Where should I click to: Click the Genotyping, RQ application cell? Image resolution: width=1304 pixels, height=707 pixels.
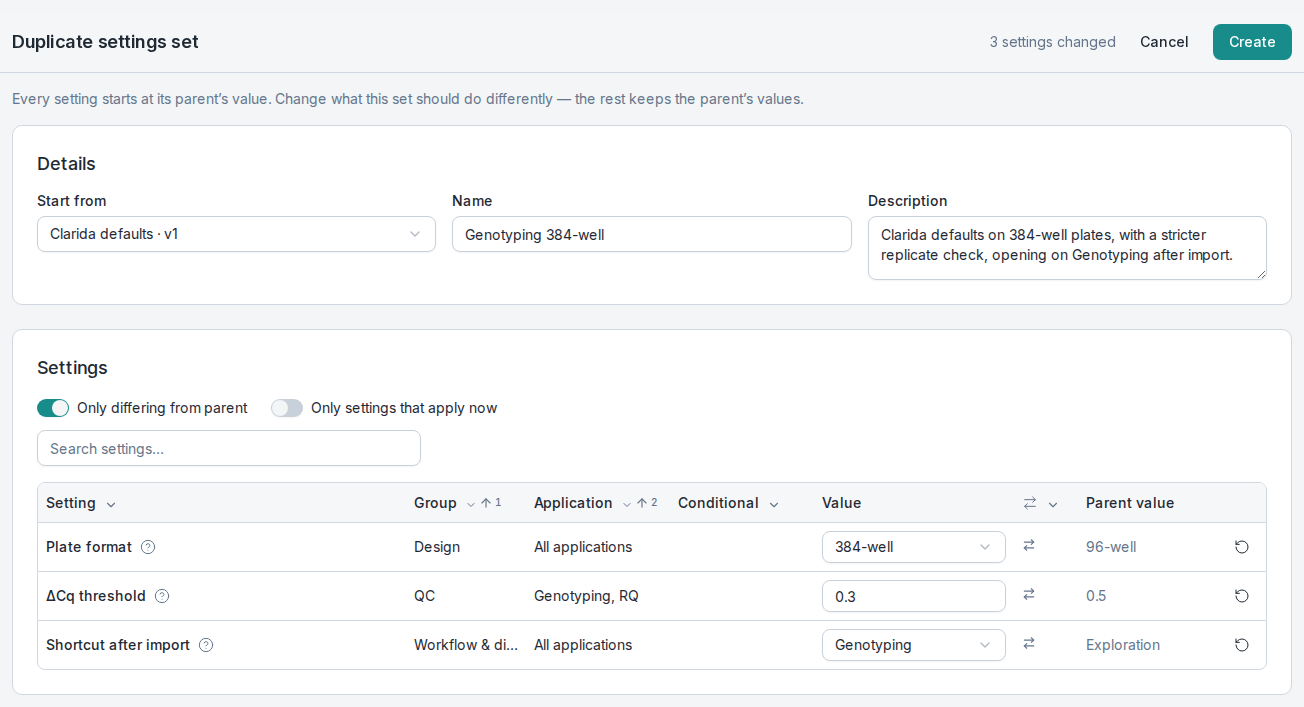pyautogui.click(x=586, y=596)
